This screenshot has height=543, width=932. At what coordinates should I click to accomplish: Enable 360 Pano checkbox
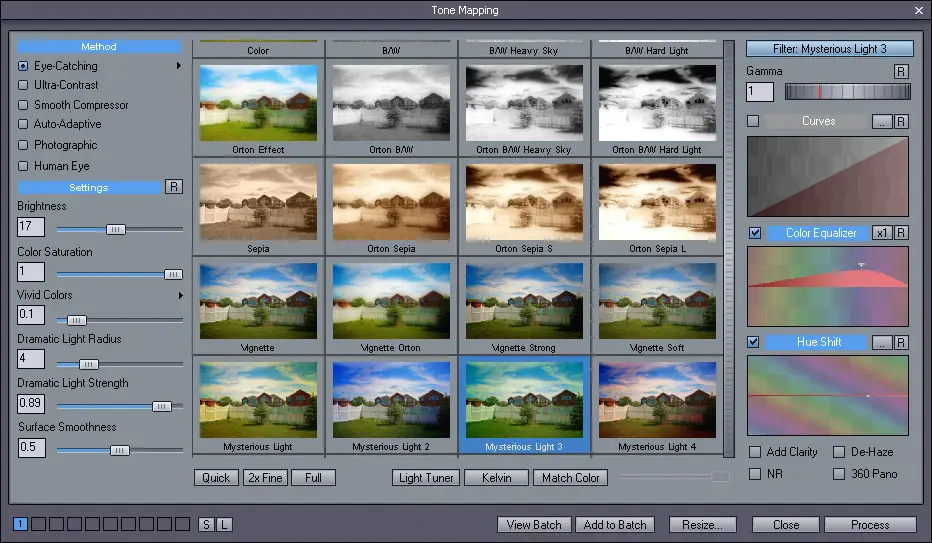click(x=839, y=474)
